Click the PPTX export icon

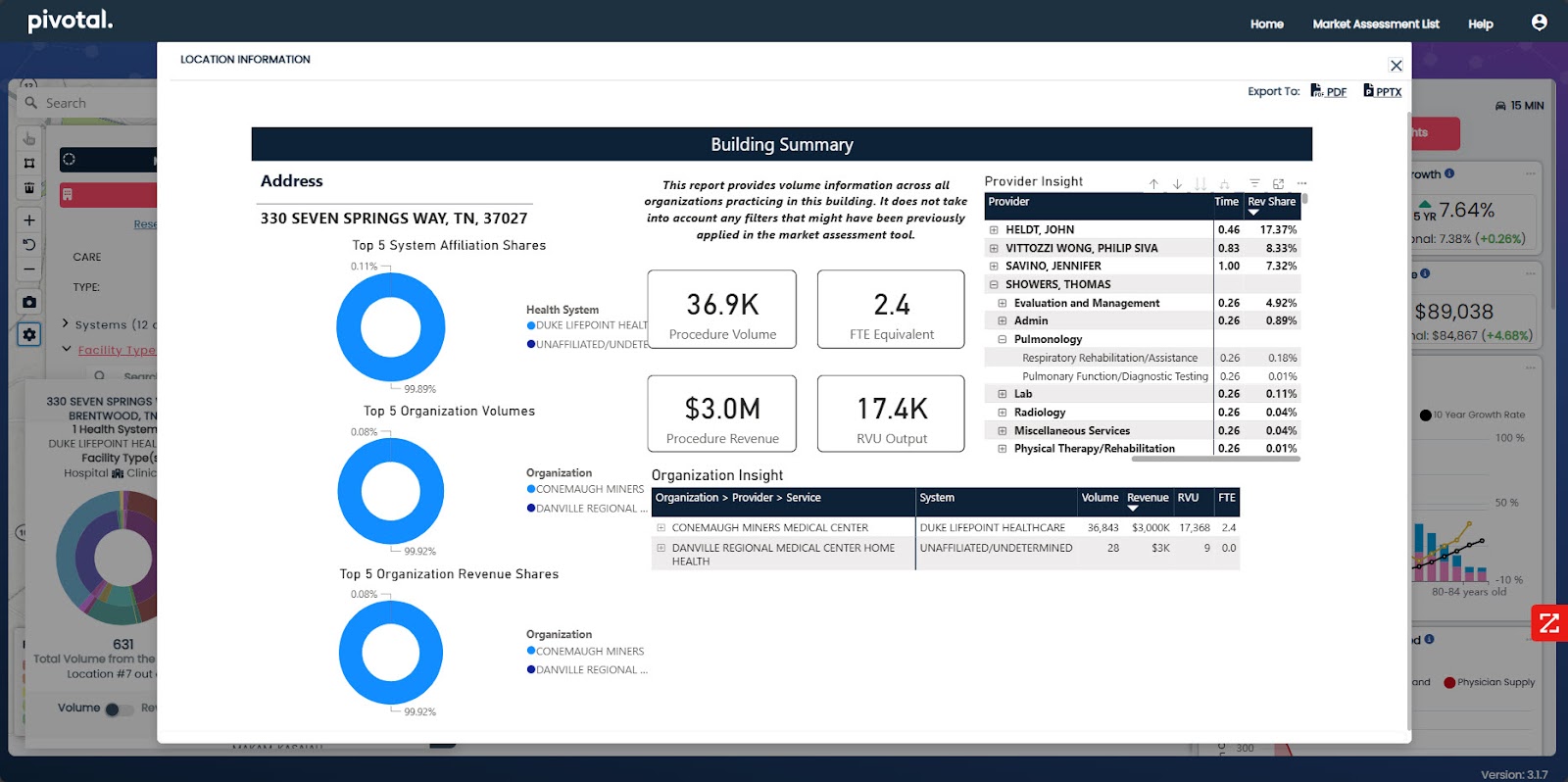point(1368,90)
